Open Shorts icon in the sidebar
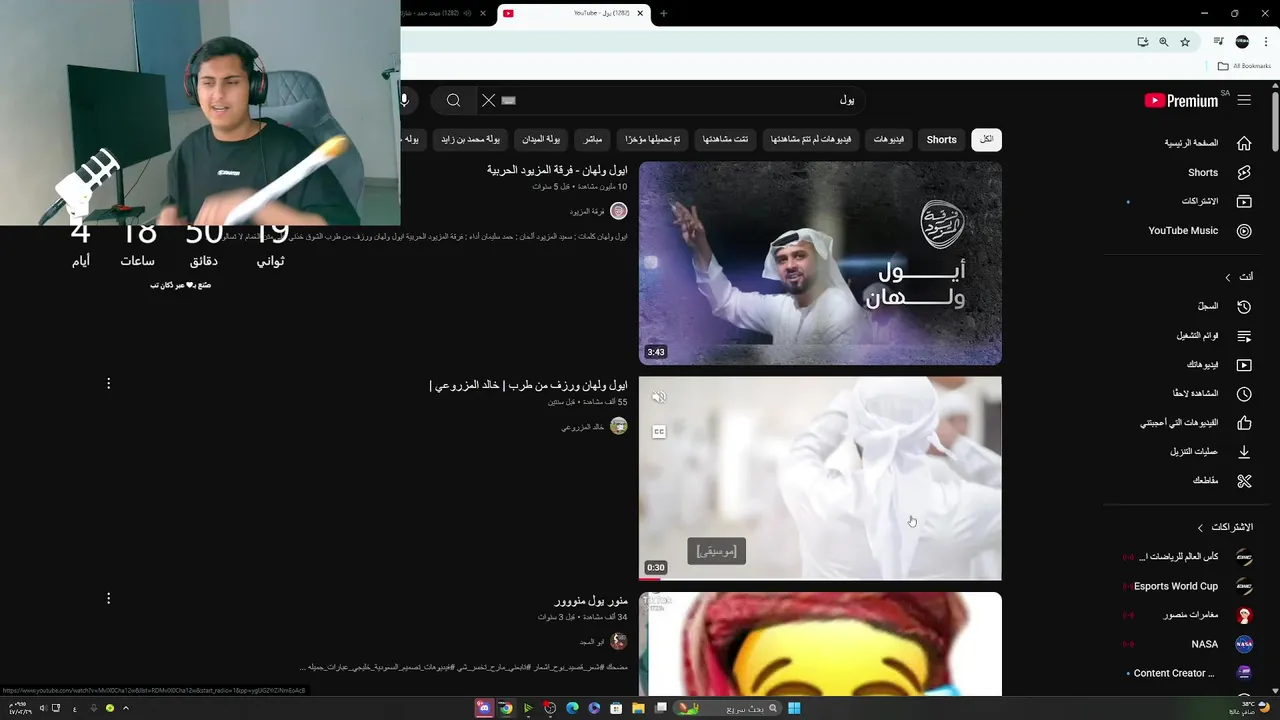The height and width of the screenshot is (720, 1280). click(x=1244, y=172)
